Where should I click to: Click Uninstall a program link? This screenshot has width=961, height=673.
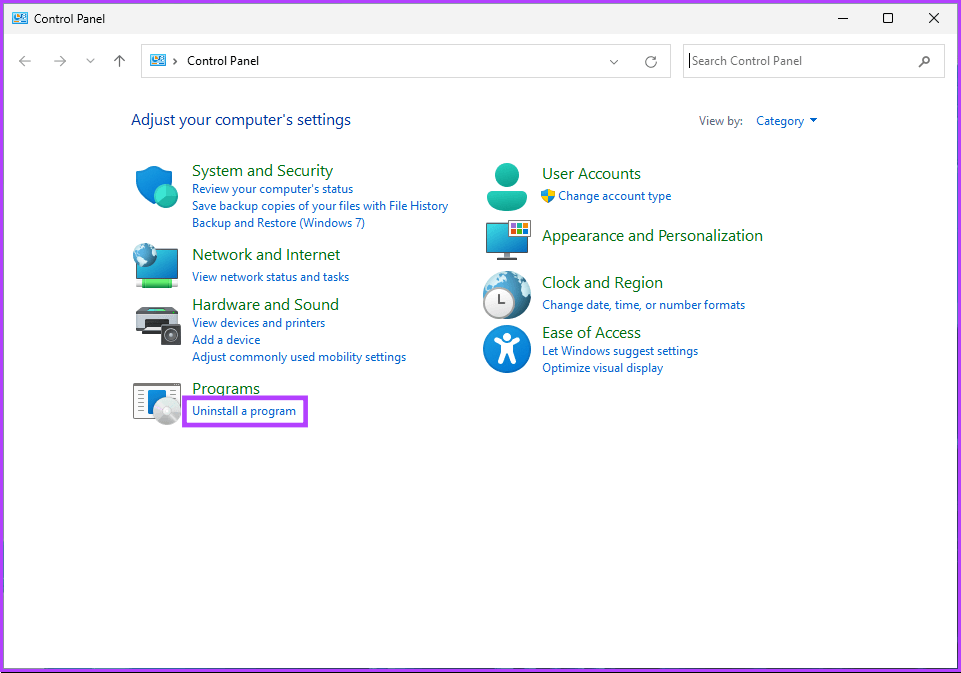click(x=244, y=411)
